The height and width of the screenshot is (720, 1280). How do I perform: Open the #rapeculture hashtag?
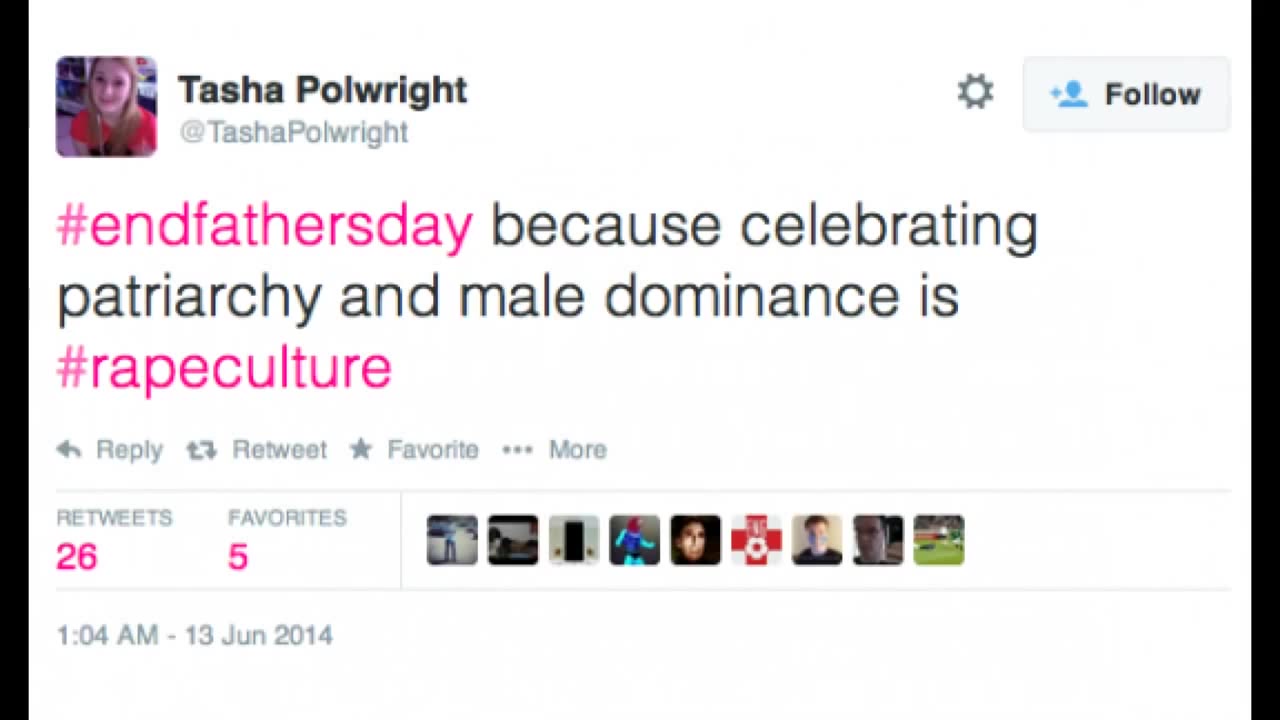224,367
